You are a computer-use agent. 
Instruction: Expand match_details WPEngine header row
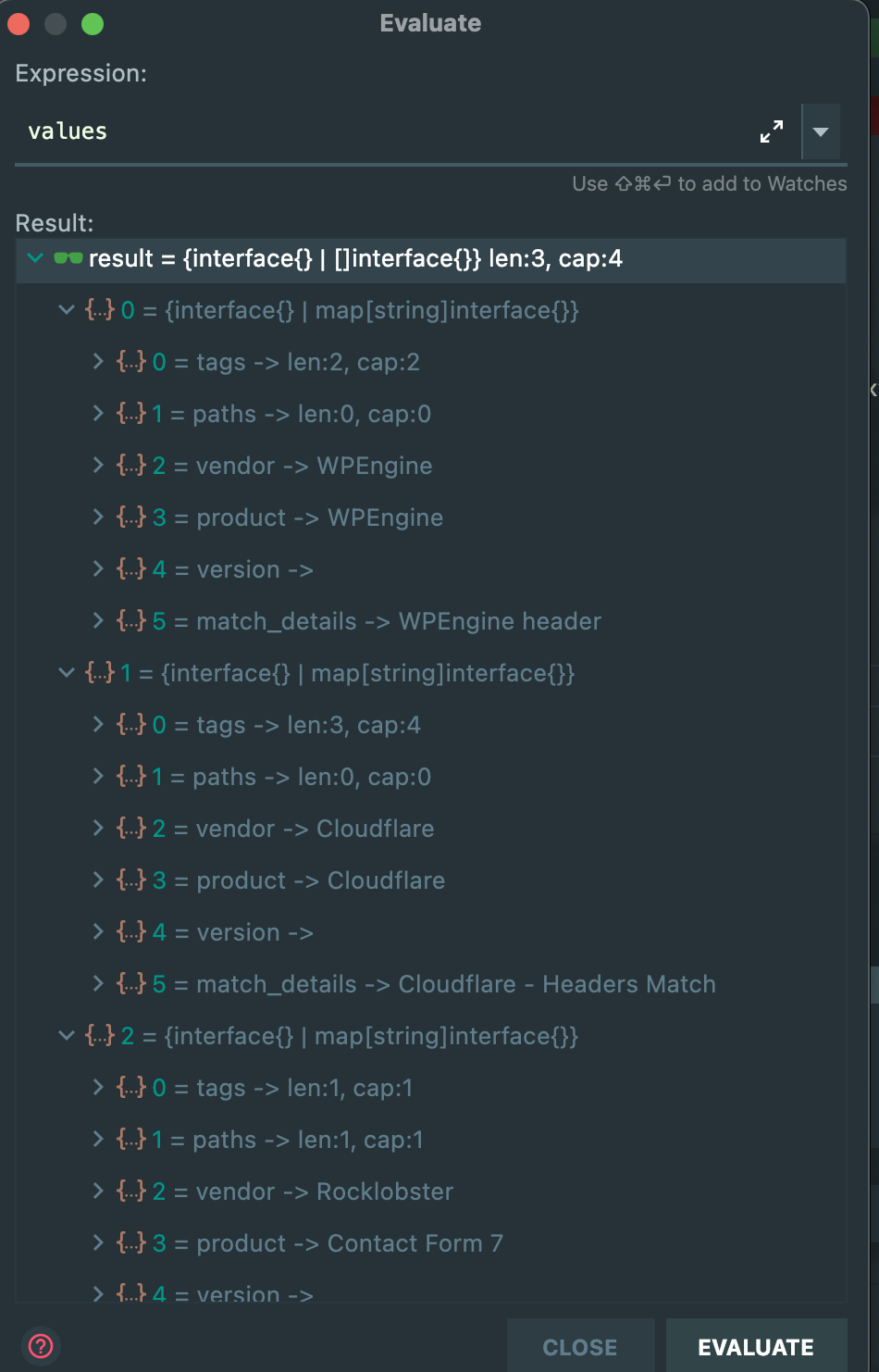pyautogui.click(x=97, y=621)
